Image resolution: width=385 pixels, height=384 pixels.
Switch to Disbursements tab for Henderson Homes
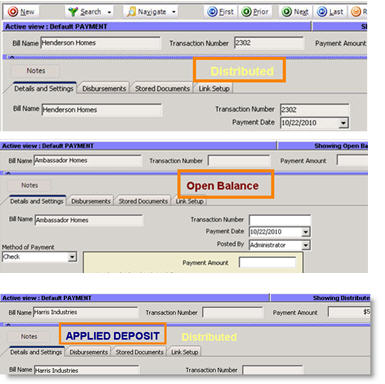[104, 89]
